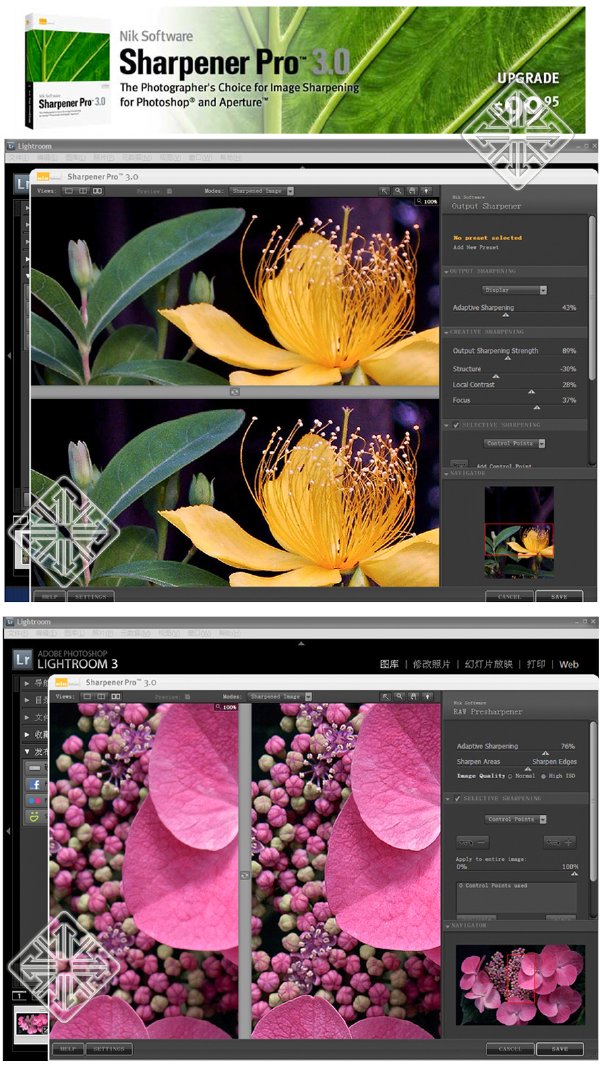The height and width of the screenshot is (1080, 600).
Task: Click the swap icon between pink flower previews
Action: [245, 875]
